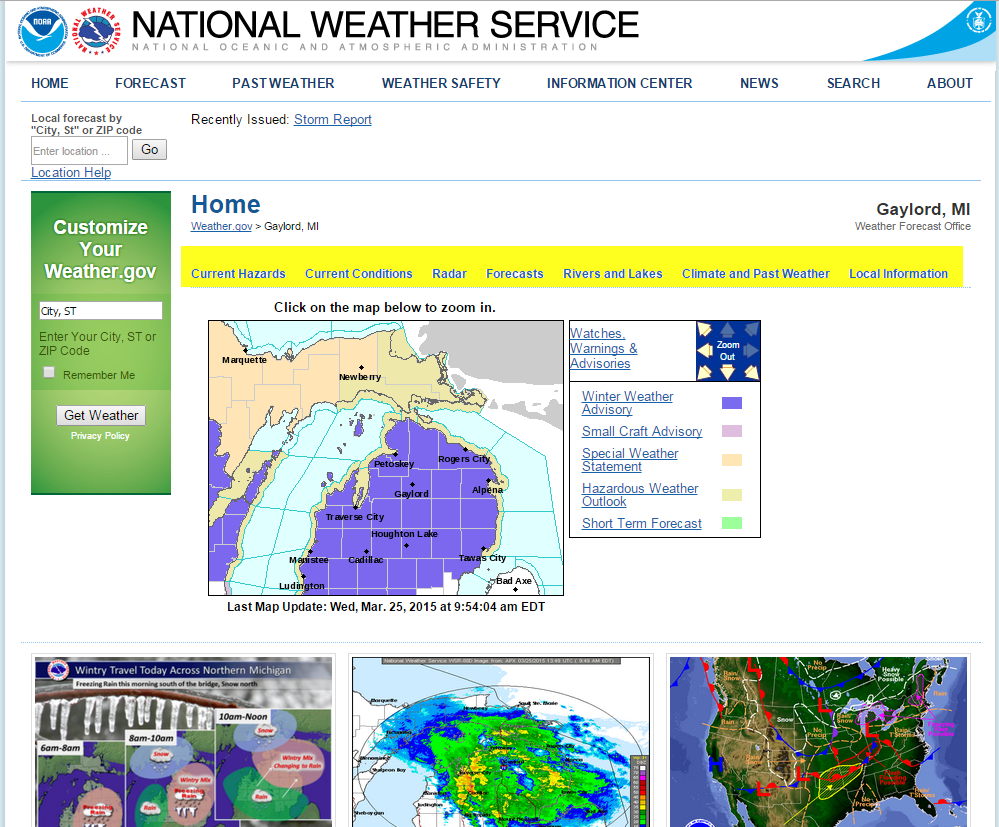The width and height of the screenshot is (999, 827).
Task: Open the Storm Report link
Action: click(333, 119)
